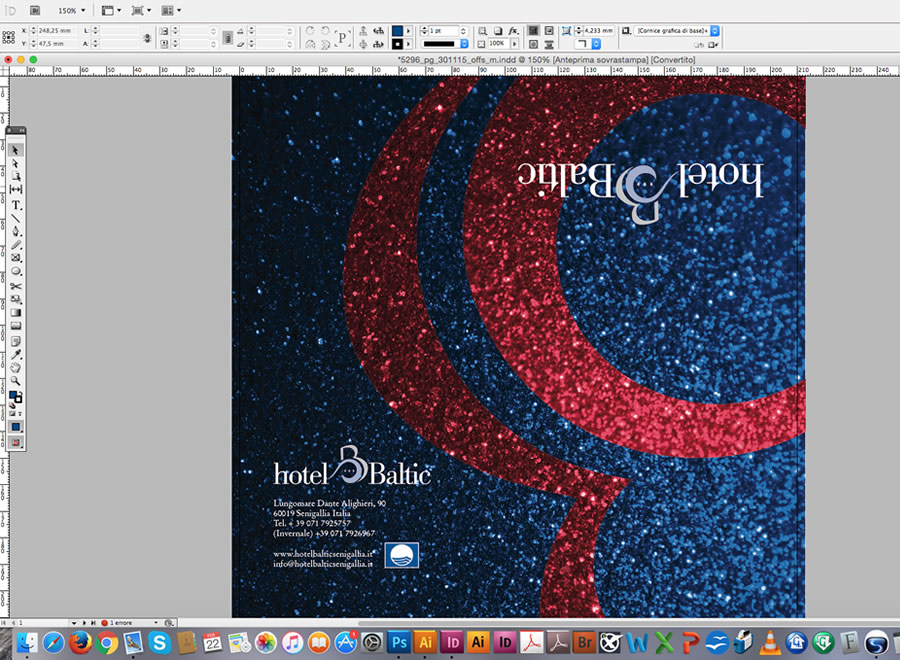Choose the Scissors tool
The width and height of the screenshot is (900, 660).
(x=17, y=285)
